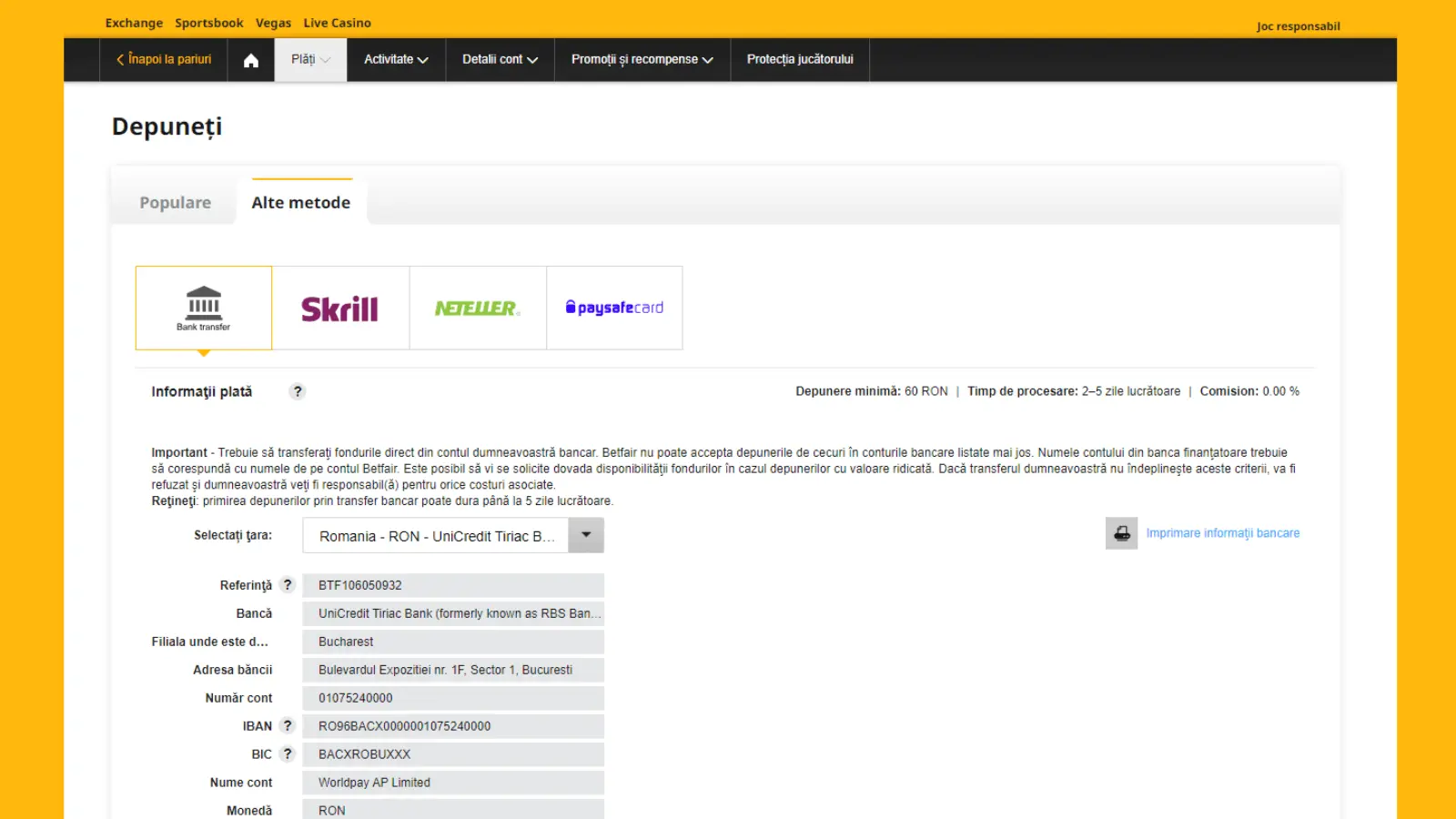Go back via Înapoi la pariuri
Image resolution: width=1456 pixels, height=819 pixels.
(x=164, y=60)
